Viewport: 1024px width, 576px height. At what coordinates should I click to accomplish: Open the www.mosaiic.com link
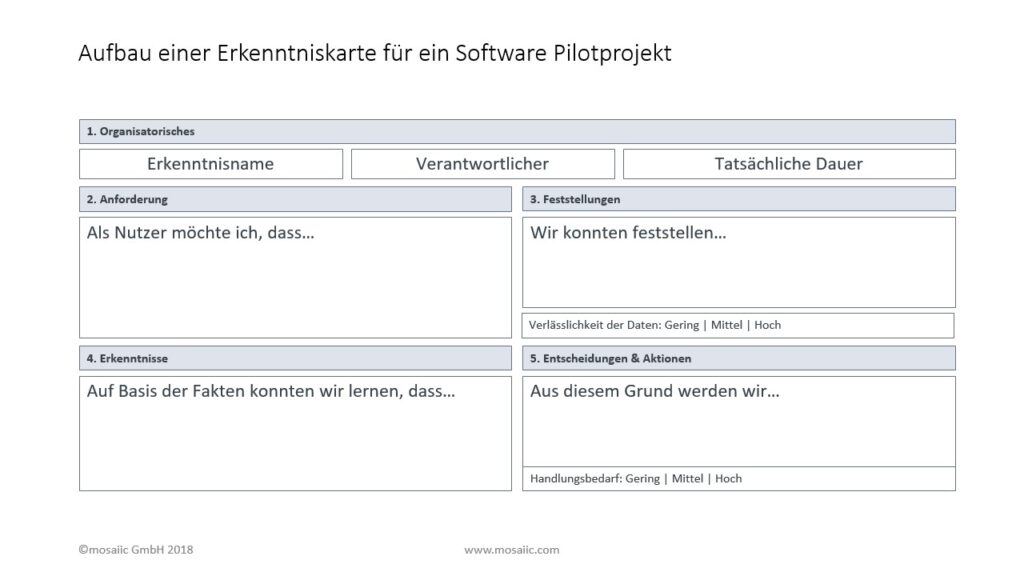point(511,549)
